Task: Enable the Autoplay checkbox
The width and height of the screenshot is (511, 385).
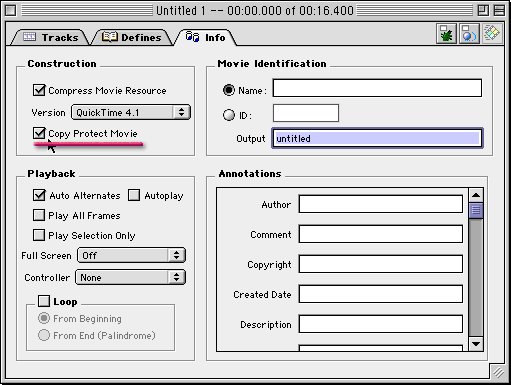Action: [134, 195]
